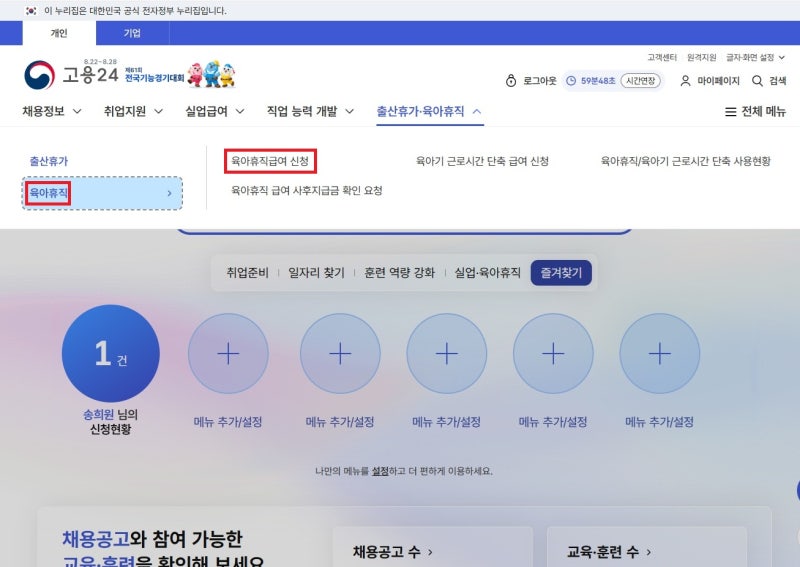Select 취업준비 category tab
Image resolution: width=800 pixels, height=567 pixels.
pyautogui.click(x=247, y=273)
